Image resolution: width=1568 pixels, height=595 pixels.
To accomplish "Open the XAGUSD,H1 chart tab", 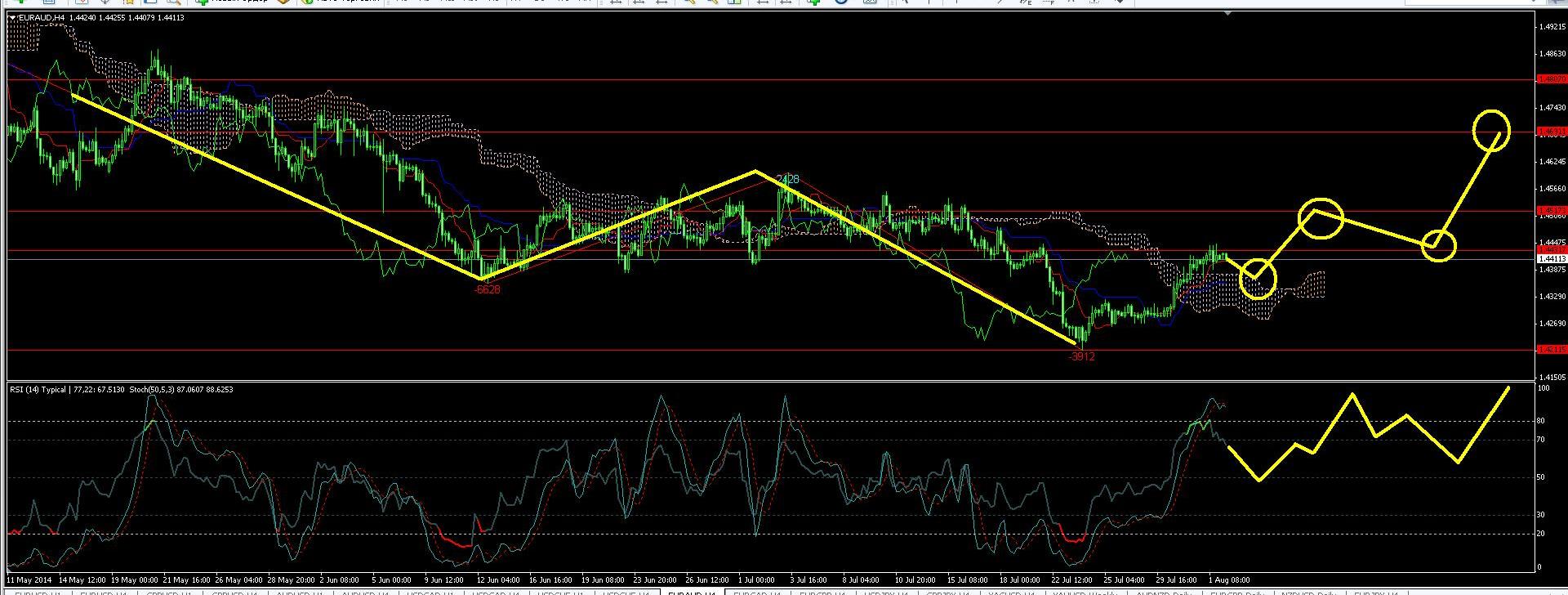I will tap(1008, 592).
